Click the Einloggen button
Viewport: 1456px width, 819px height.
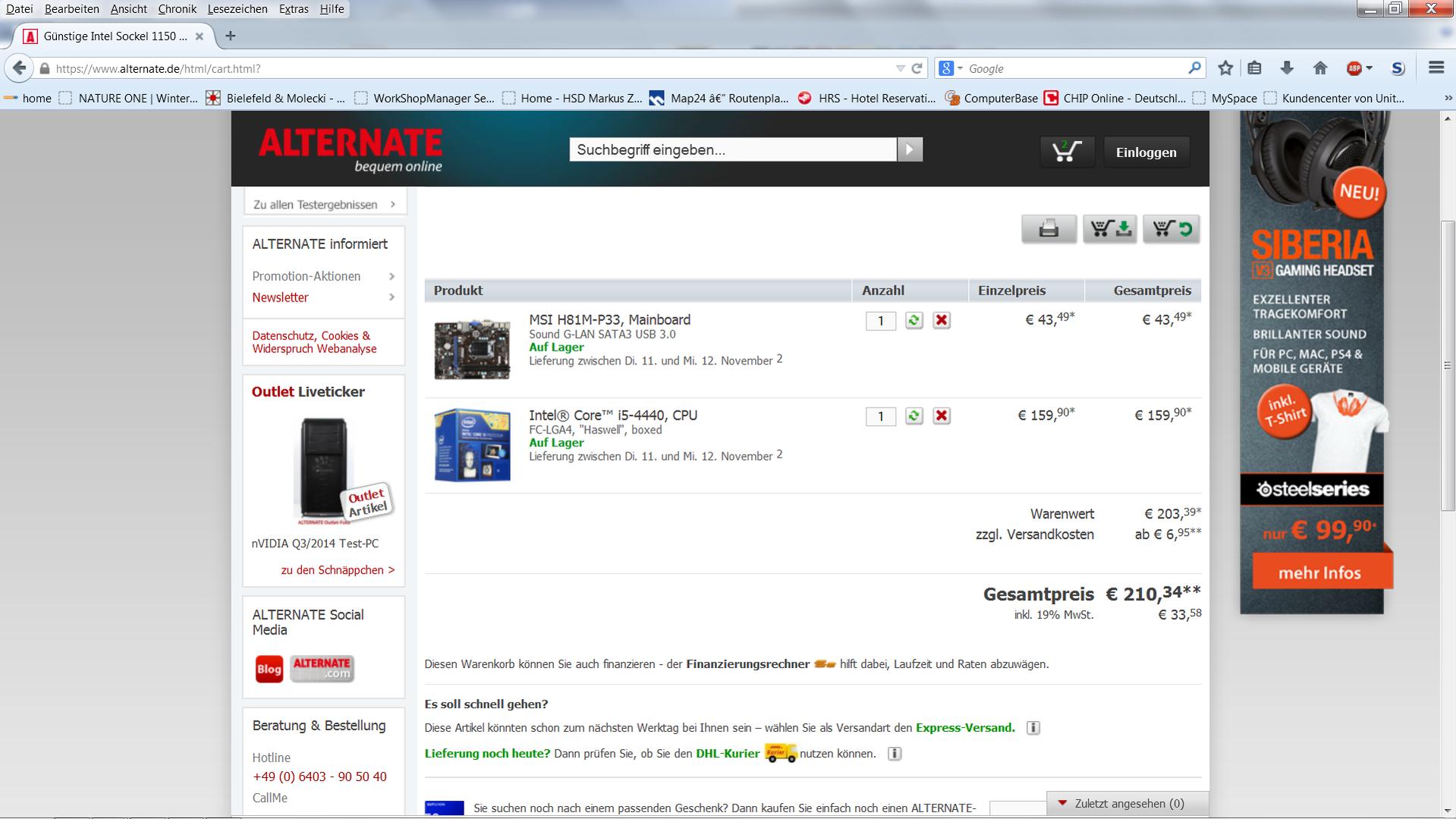pos(1146,152)
